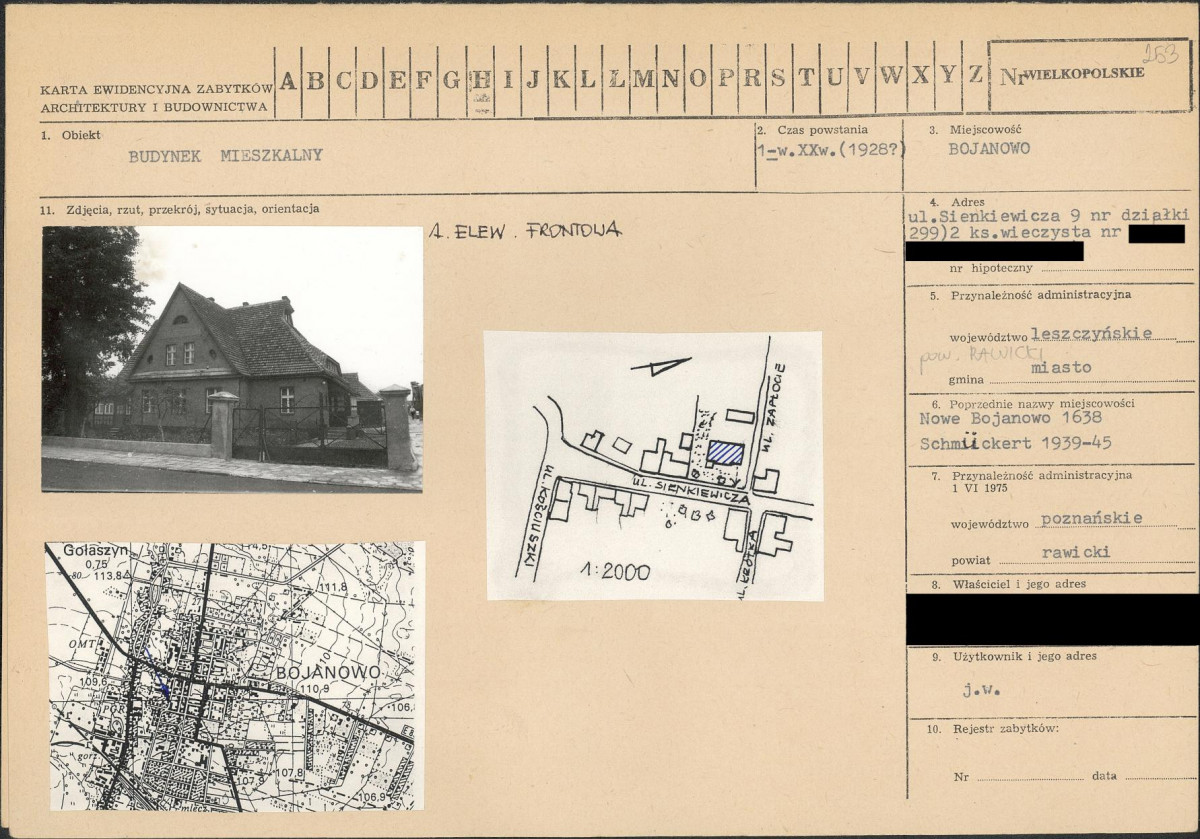
Task: Select the marked letter H box
Action: pos(480,80)
